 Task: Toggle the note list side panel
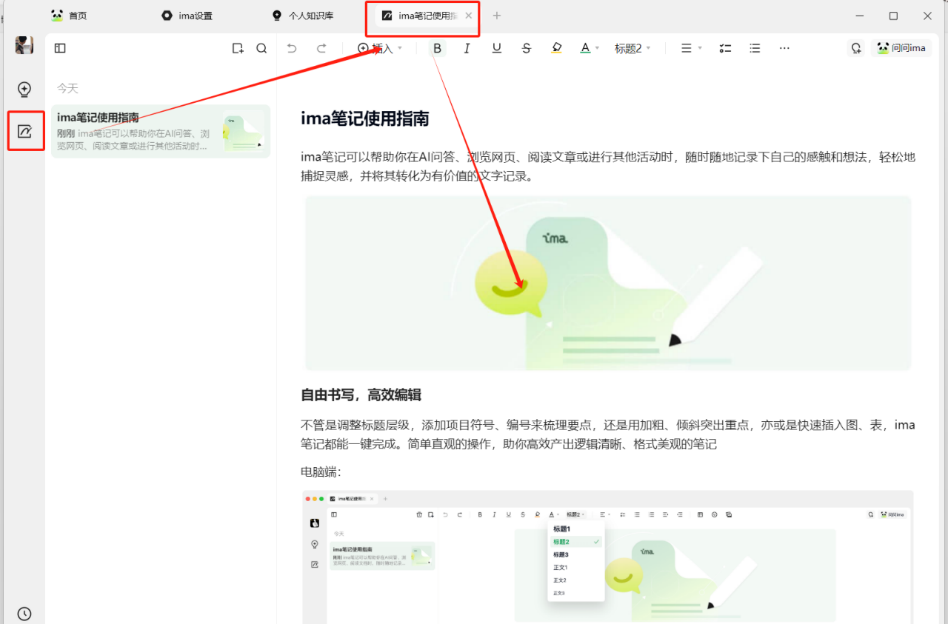tap(60, 48)
